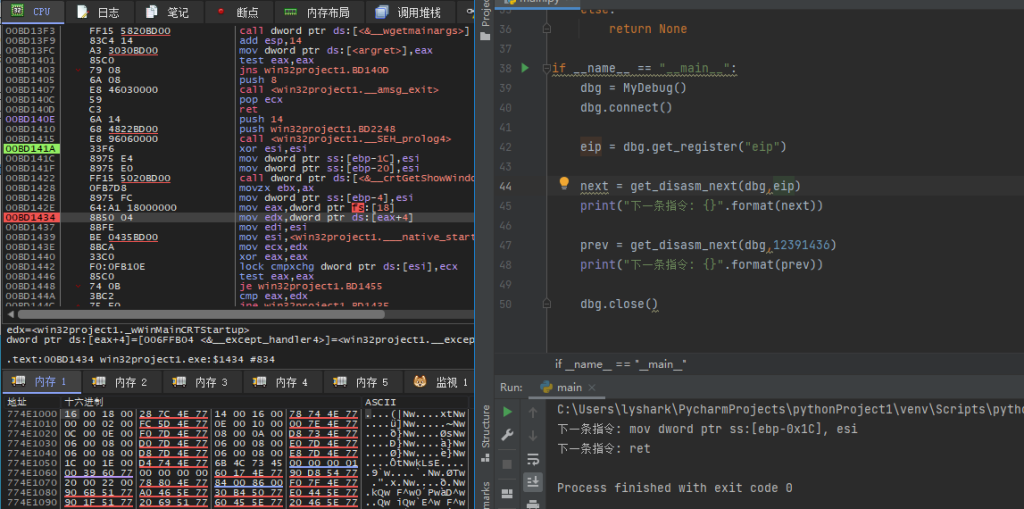
Task: Click the fold marker at line 36
Action: [x=548, y=30]
